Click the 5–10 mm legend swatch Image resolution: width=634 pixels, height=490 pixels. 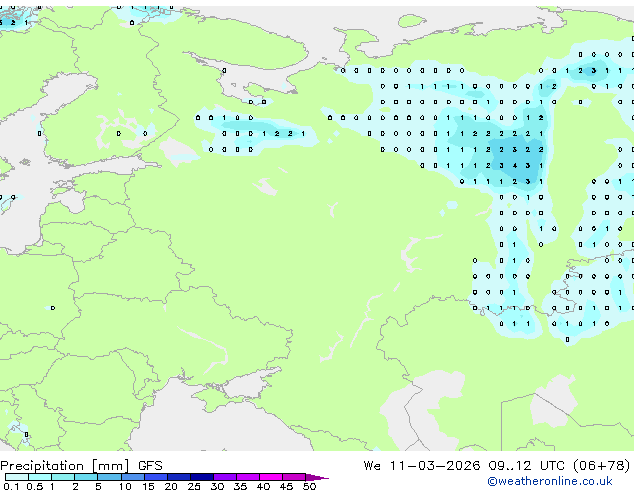coord(109,477)
